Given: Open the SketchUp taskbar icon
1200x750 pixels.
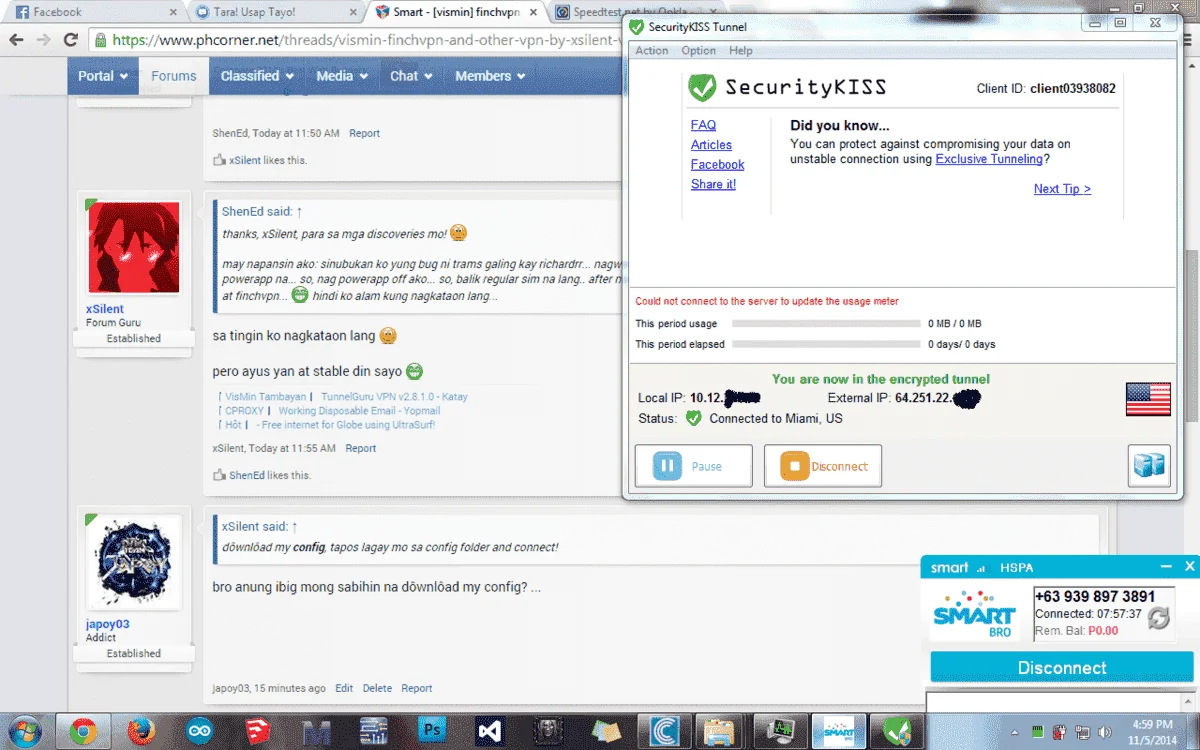Looking at the screenshot, I should tap(257, 731).
